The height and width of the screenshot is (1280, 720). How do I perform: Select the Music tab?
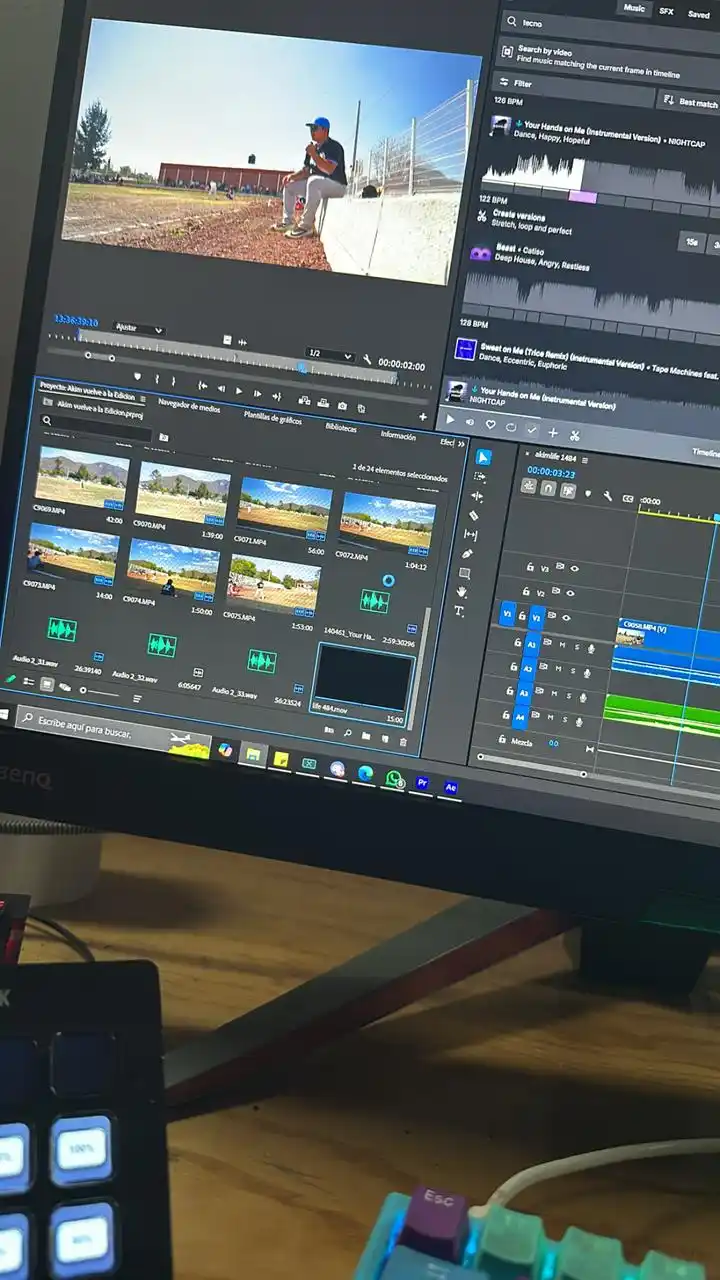(634, 7)
